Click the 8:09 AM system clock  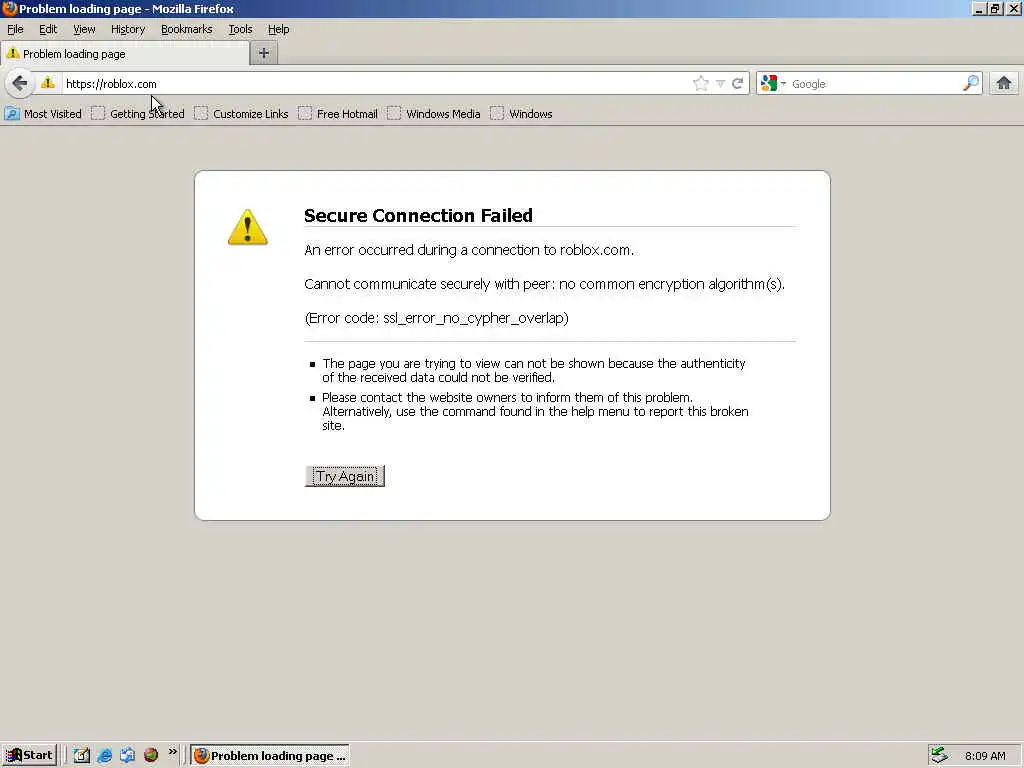pyautogui.click(x=985, y=756)
